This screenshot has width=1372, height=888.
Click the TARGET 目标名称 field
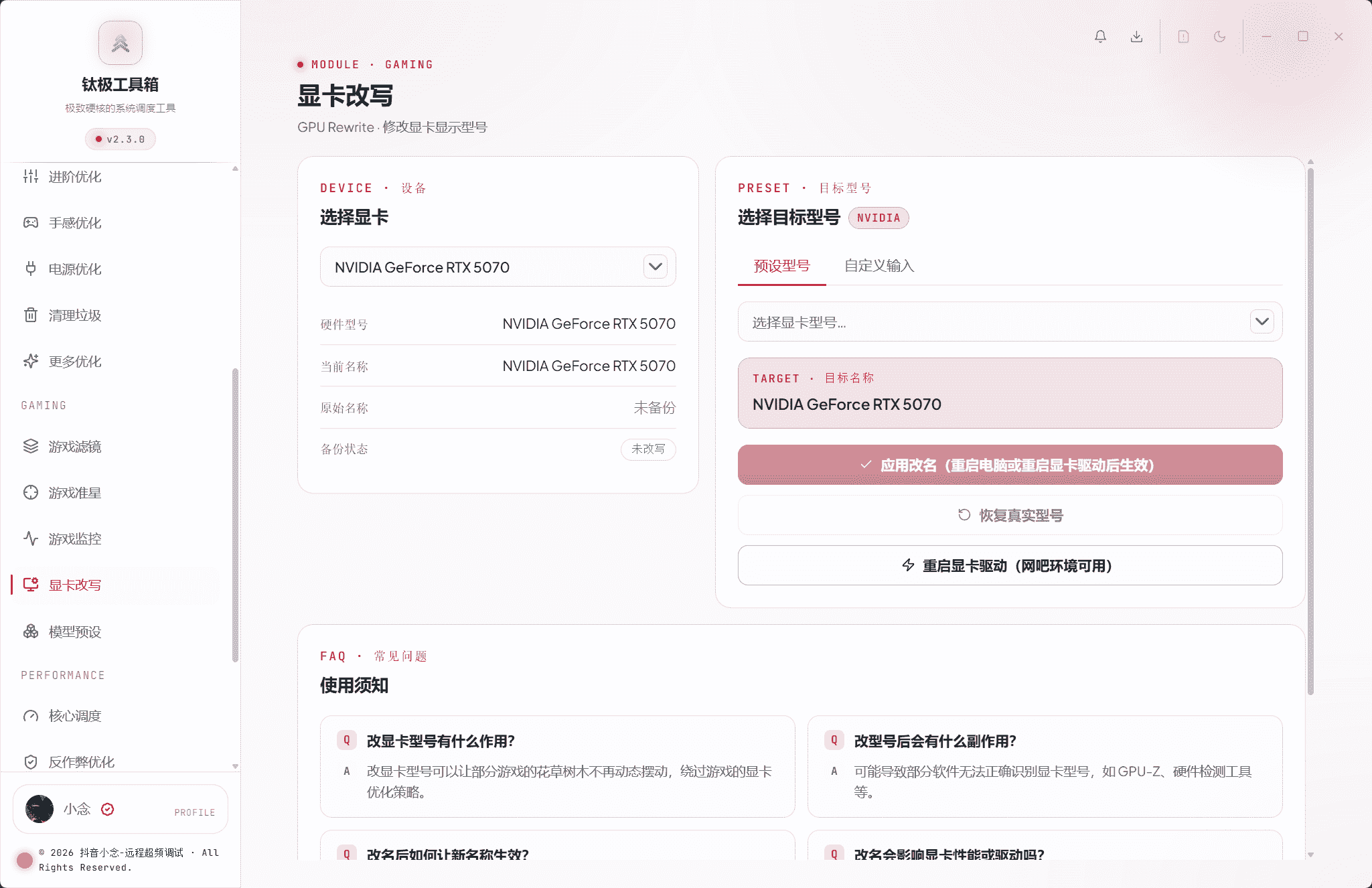(x=1010, y=393)
